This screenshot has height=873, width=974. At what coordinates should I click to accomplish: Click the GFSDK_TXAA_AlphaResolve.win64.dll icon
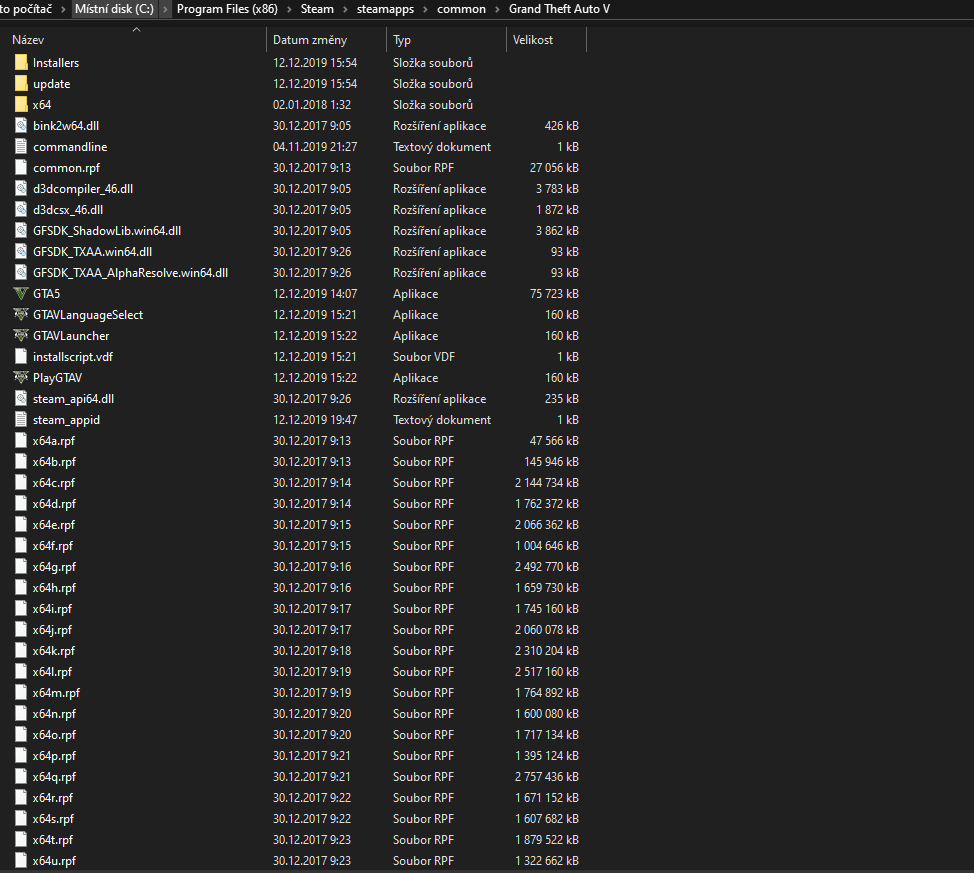point(21,273)
